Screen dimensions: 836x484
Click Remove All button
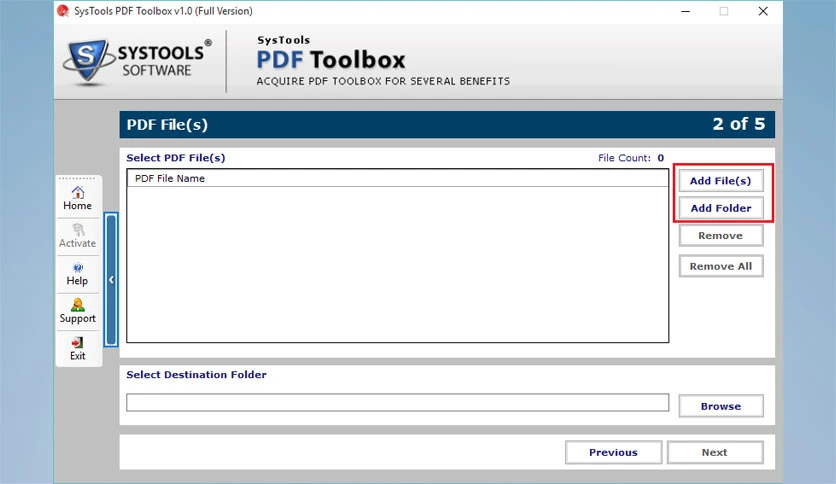coord(721,266)
